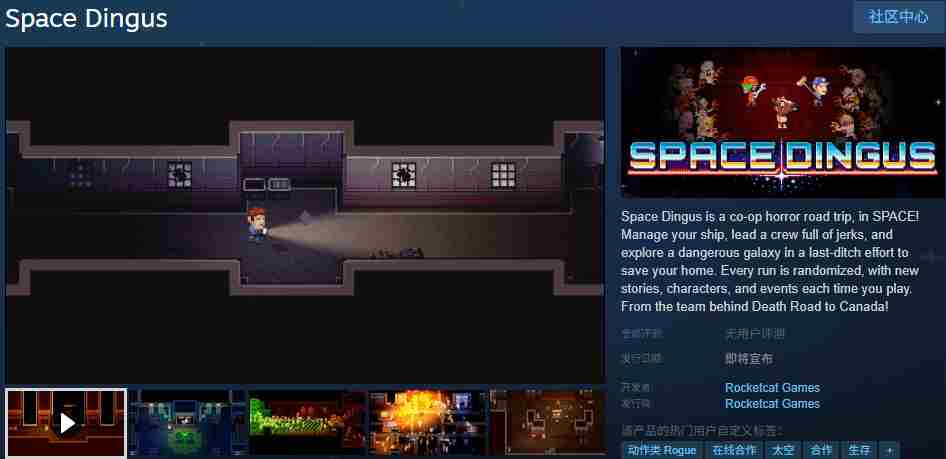Choose the 合作 tag
946x459 pixels.
[x=821, y=450]
